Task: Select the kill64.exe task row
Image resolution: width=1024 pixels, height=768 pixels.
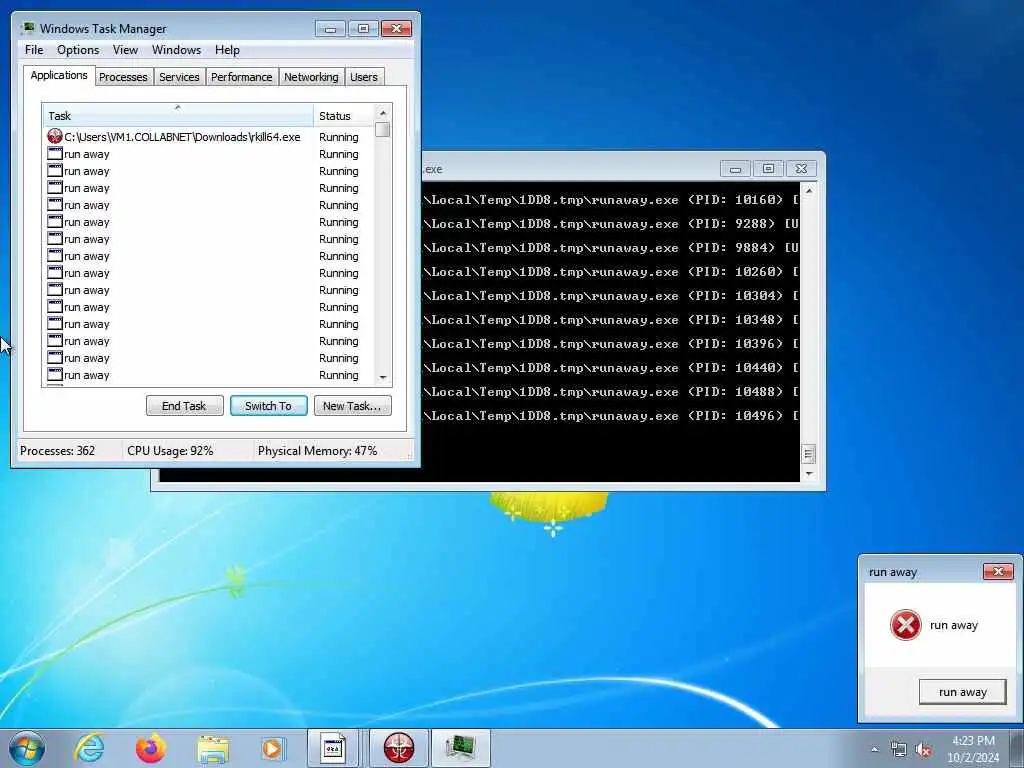Action: point(209,136)
